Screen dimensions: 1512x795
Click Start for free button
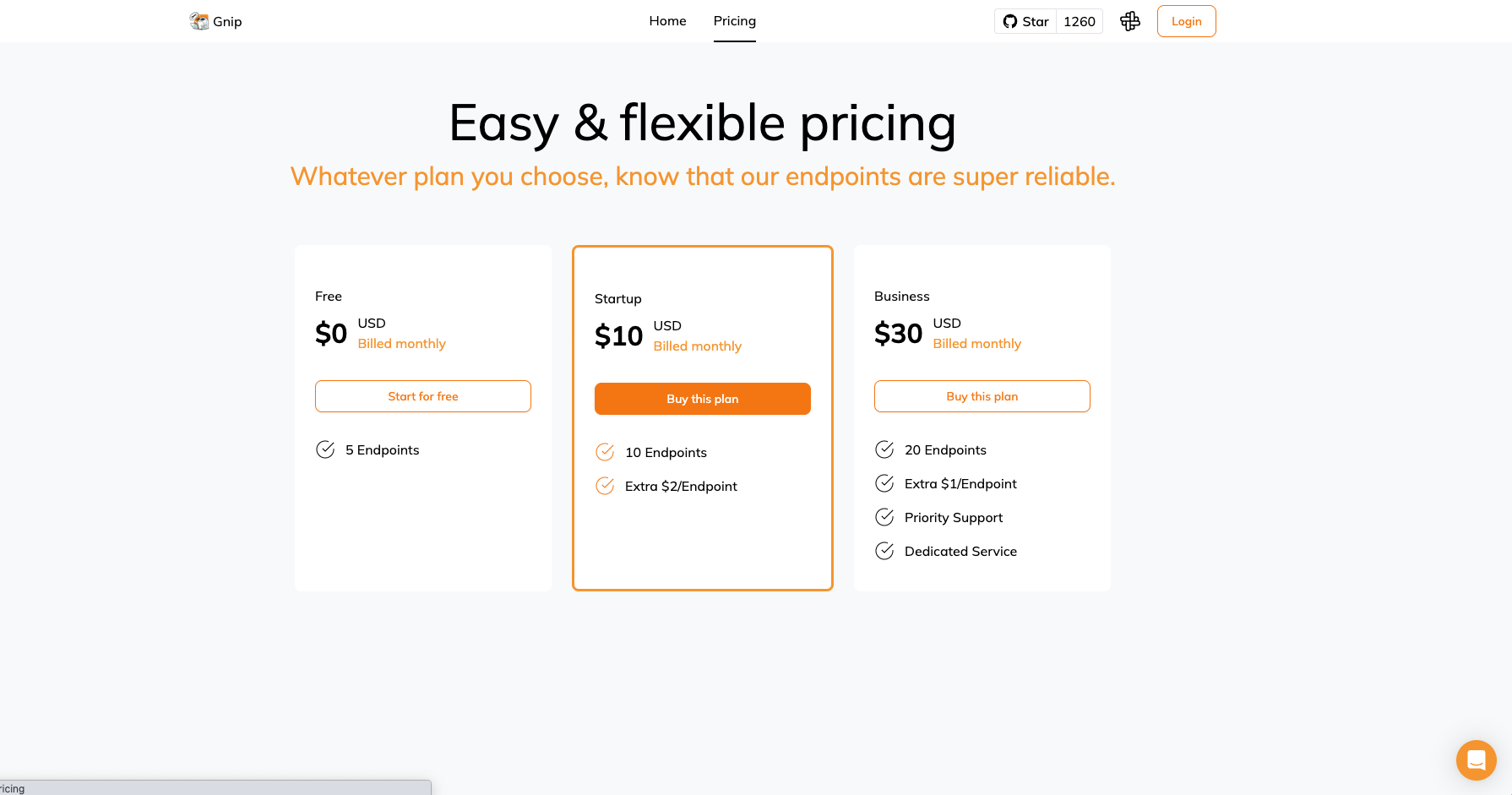coord(423,396)
